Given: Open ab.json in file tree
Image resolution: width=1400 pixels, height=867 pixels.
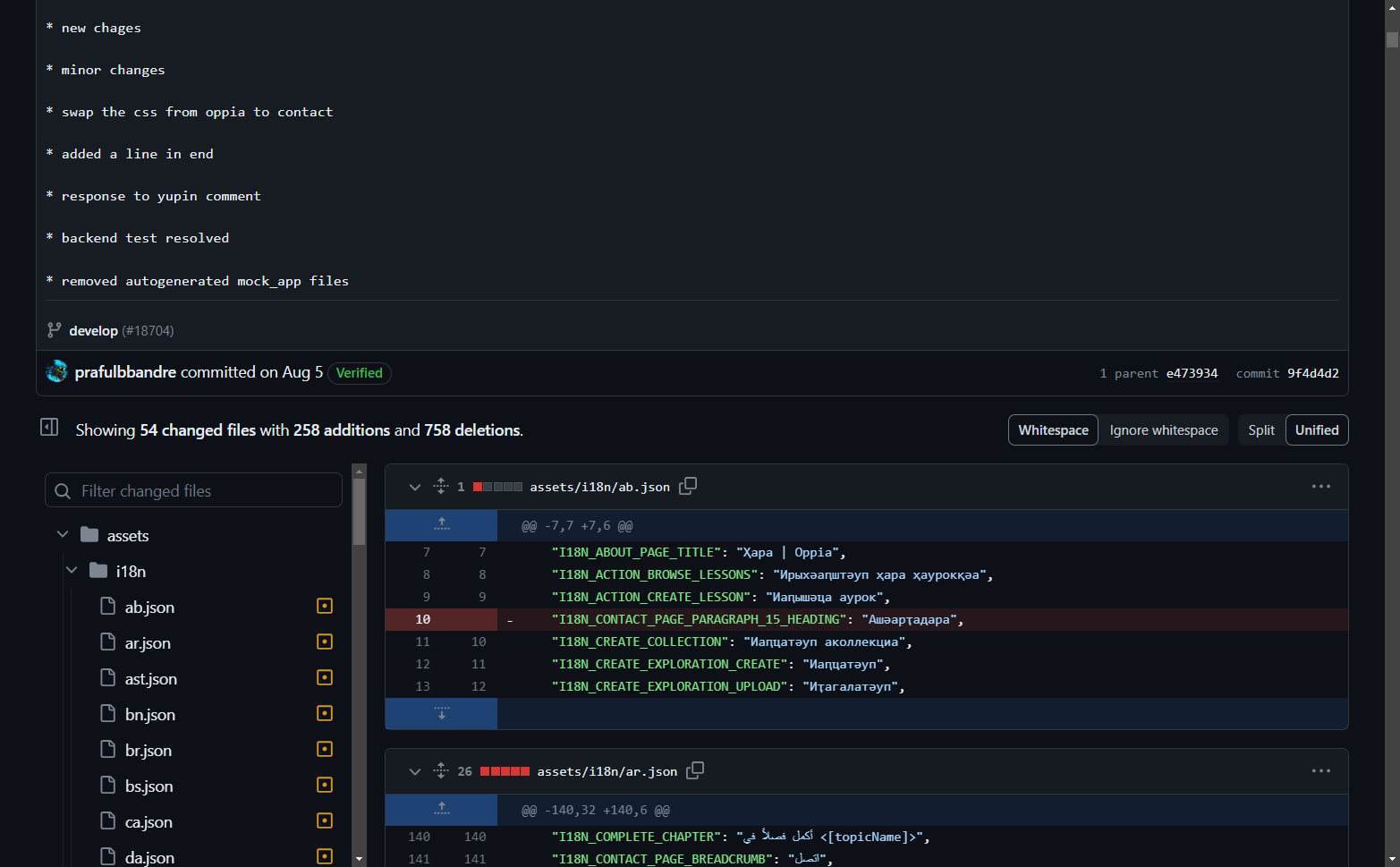Looking at the screenshot, I should (x=149, y=608).
